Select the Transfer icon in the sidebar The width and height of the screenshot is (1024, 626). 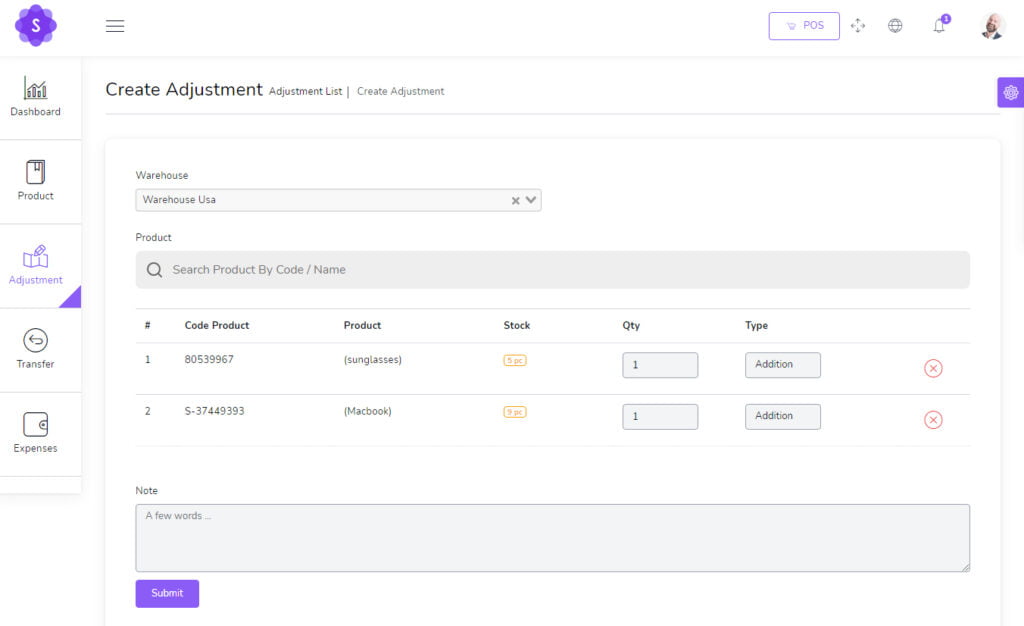click(x=35, y=348)
